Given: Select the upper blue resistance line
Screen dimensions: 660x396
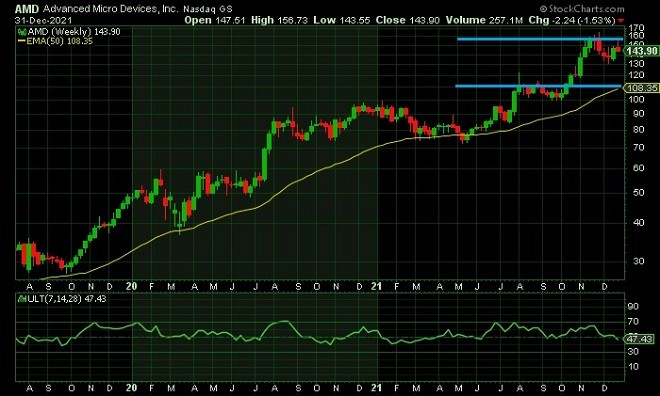Looking at the screenshot, I should click(x=540, y=39).
